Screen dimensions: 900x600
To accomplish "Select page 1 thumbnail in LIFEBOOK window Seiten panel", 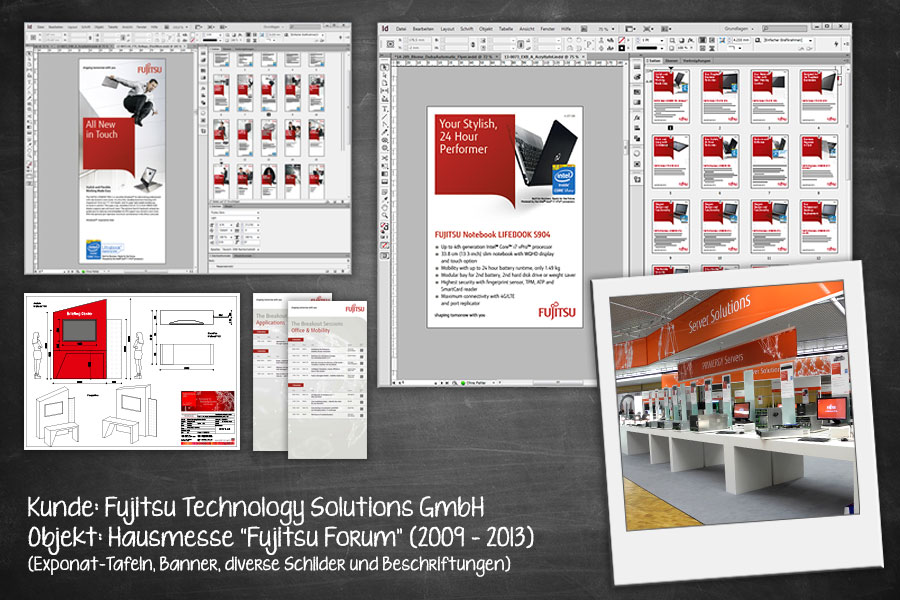I will [670, 95].
